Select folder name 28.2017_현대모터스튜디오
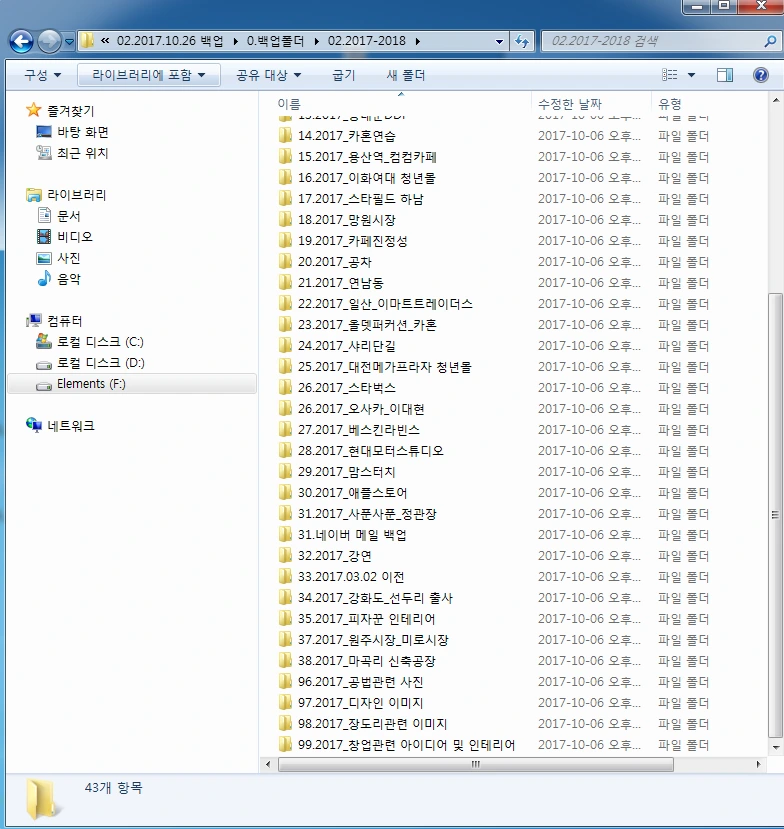Viewport: 784px width, 829px height. coord(371,450)
